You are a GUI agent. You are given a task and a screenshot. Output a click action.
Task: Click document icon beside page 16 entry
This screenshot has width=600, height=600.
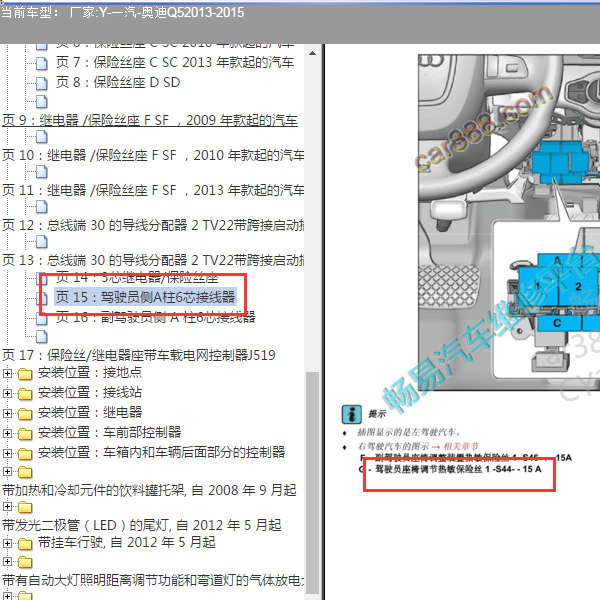[x=42, y=318]
